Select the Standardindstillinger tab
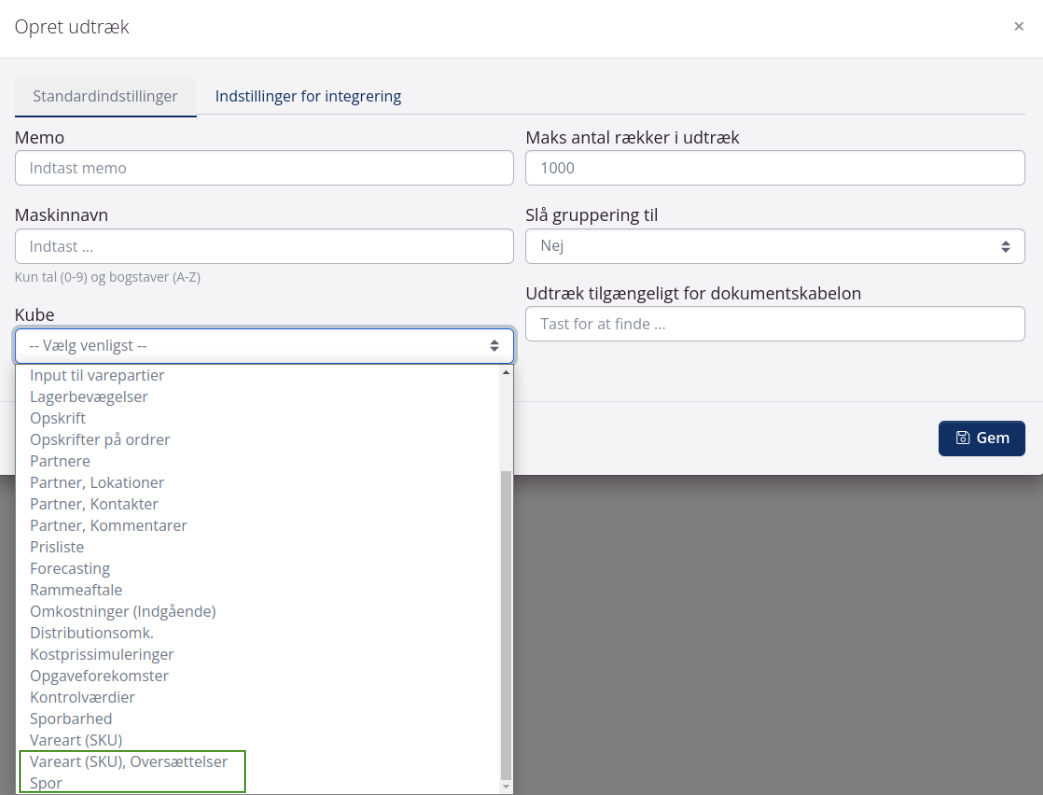The height and width of the screenshot is (795, 1043). click(105, 97)
